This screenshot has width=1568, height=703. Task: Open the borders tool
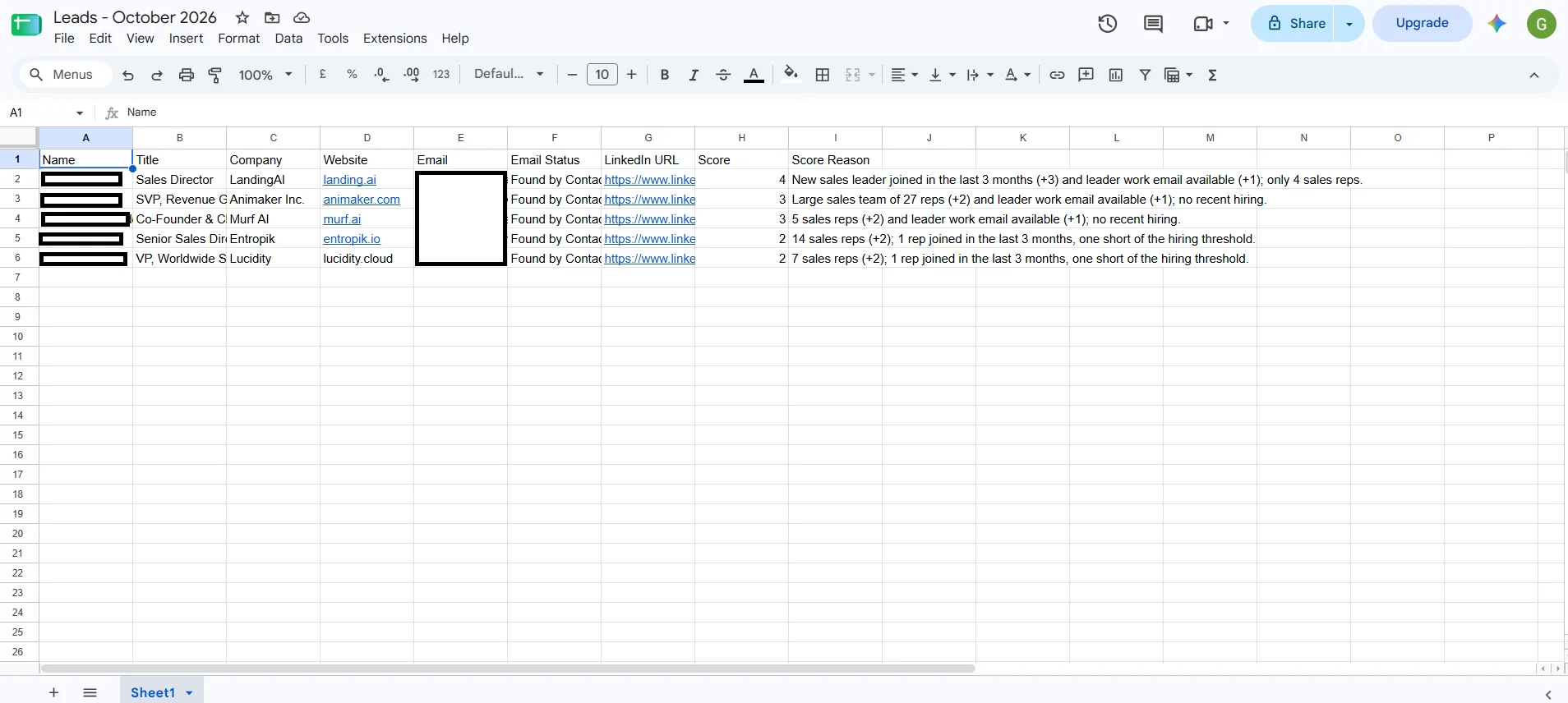point(823,75)
